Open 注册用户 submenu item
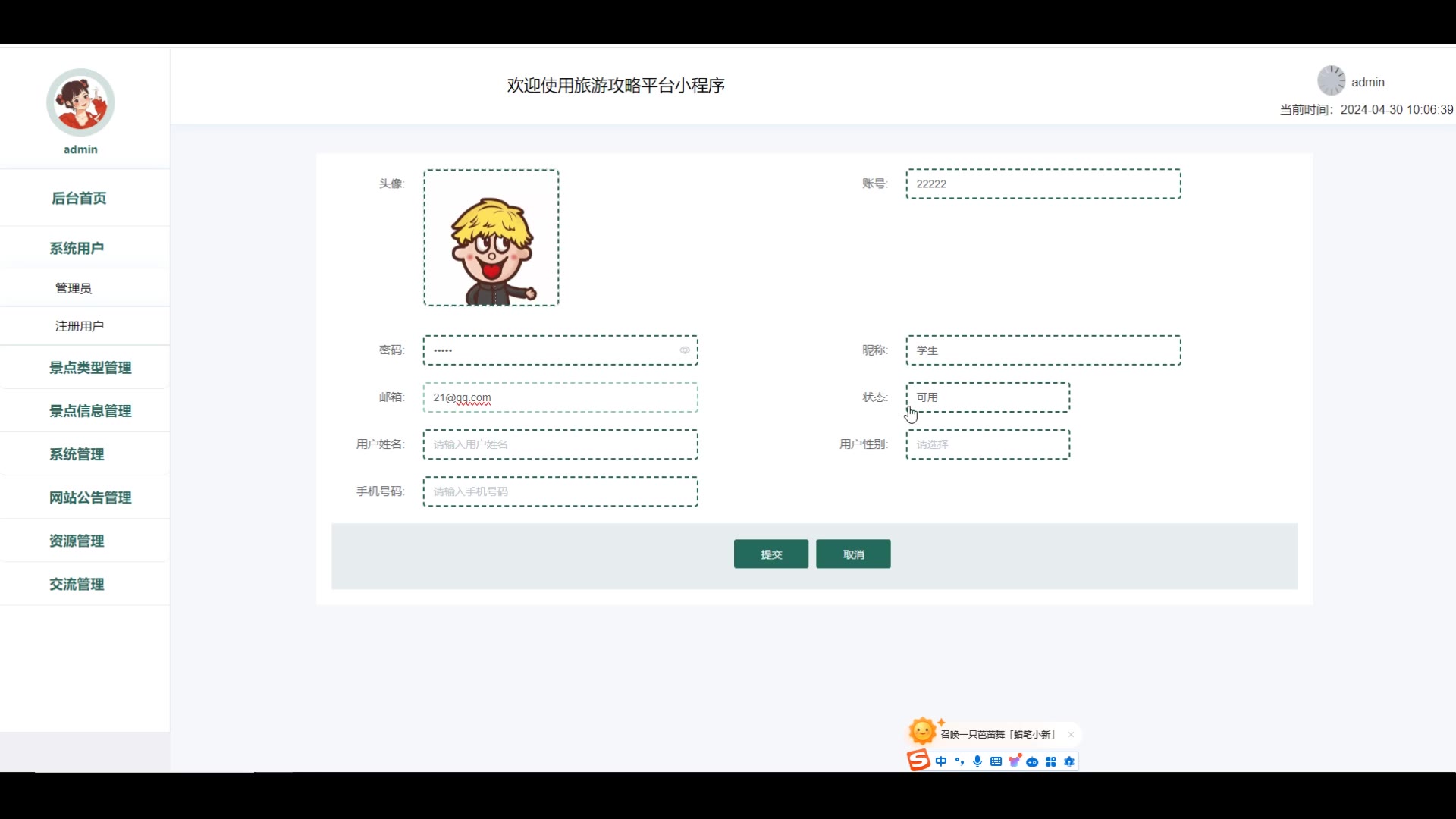 80,326
